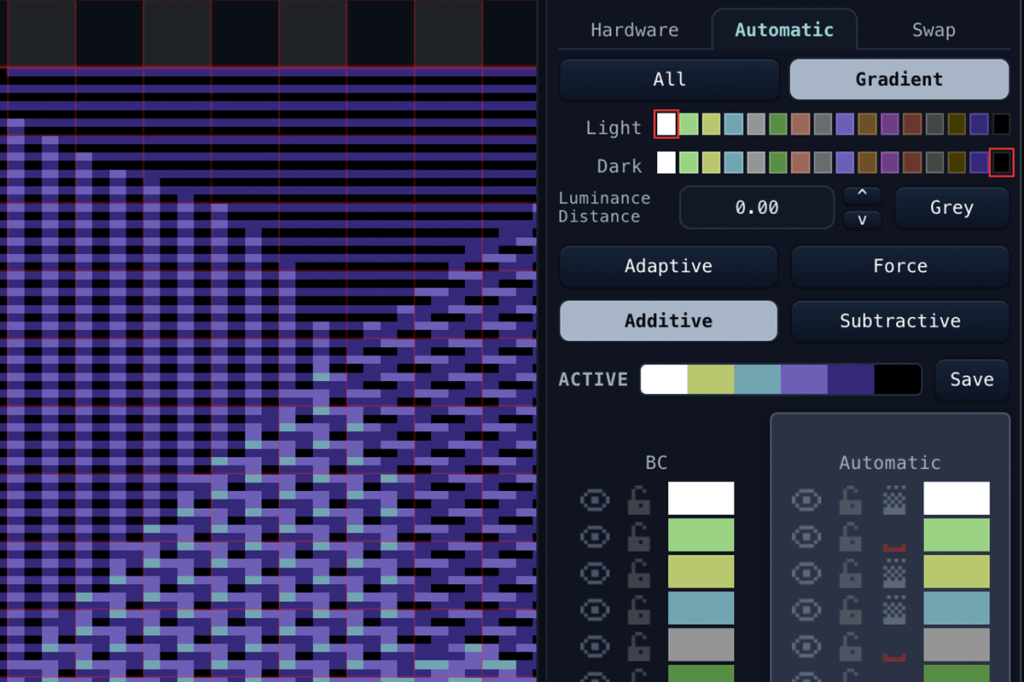
Task: Switch to the Hardware tab
Action: coord(634,30)
